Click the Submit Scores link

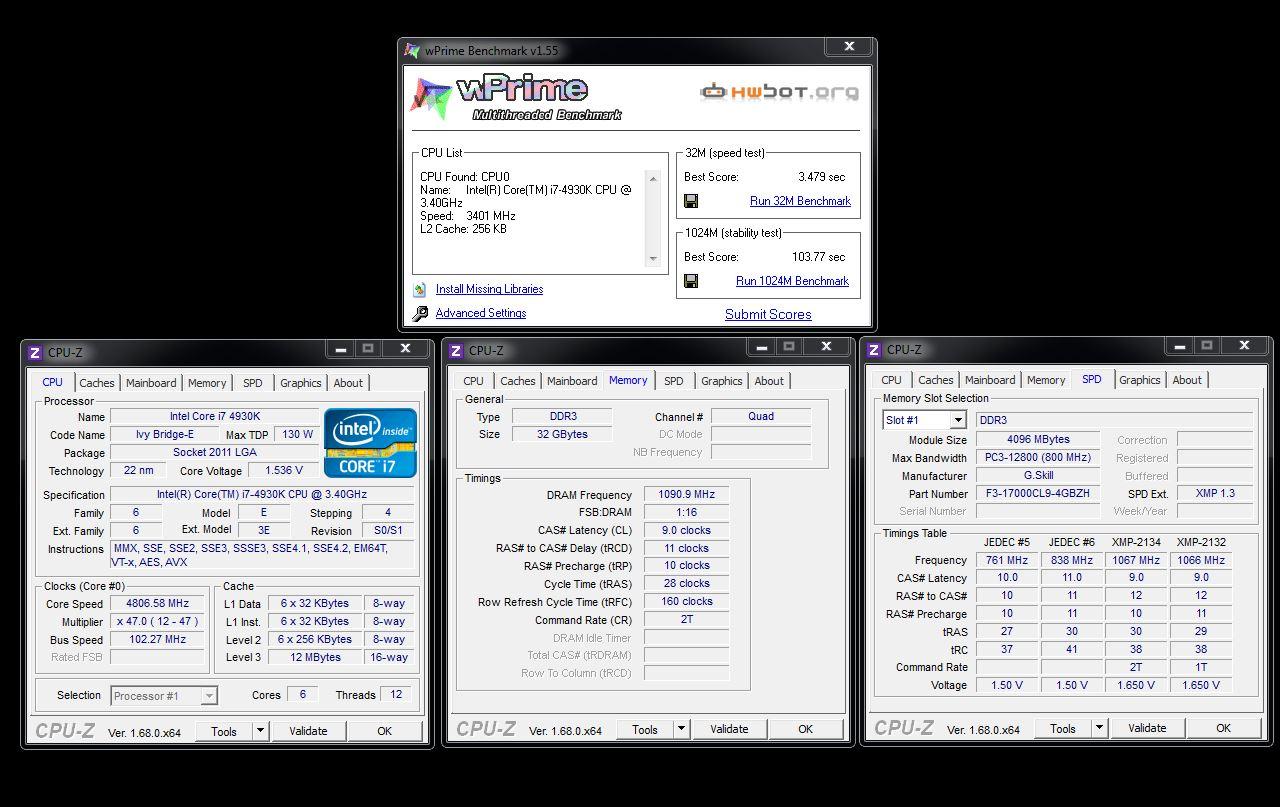(x=768, y=314)
